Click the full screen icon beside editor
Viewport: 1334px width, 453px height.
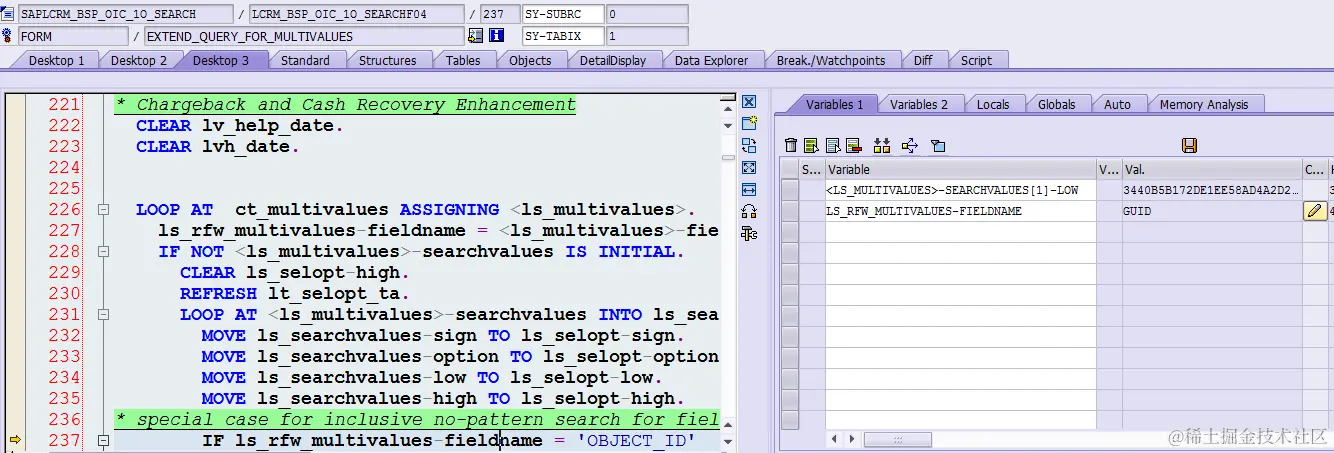click(749, 168)
